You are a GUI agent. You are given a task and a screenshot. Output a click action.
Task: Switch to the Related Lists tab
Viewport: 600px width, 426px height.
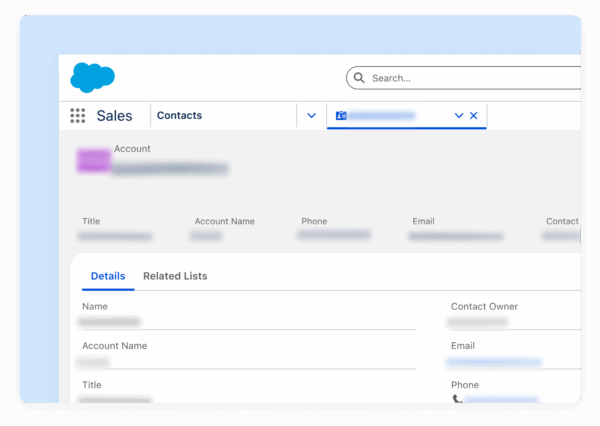[x=175, y=276]
